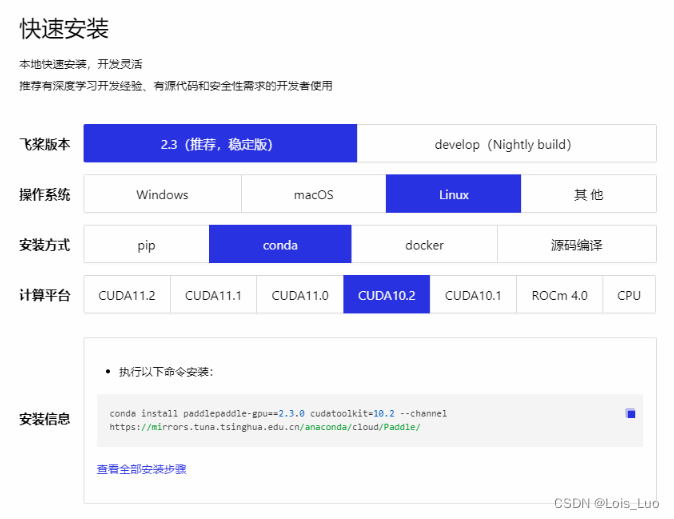Viewport: 674px width, 519px height.
Task: Select version 2.3 stable release
Action: click(x=220, y=144)
